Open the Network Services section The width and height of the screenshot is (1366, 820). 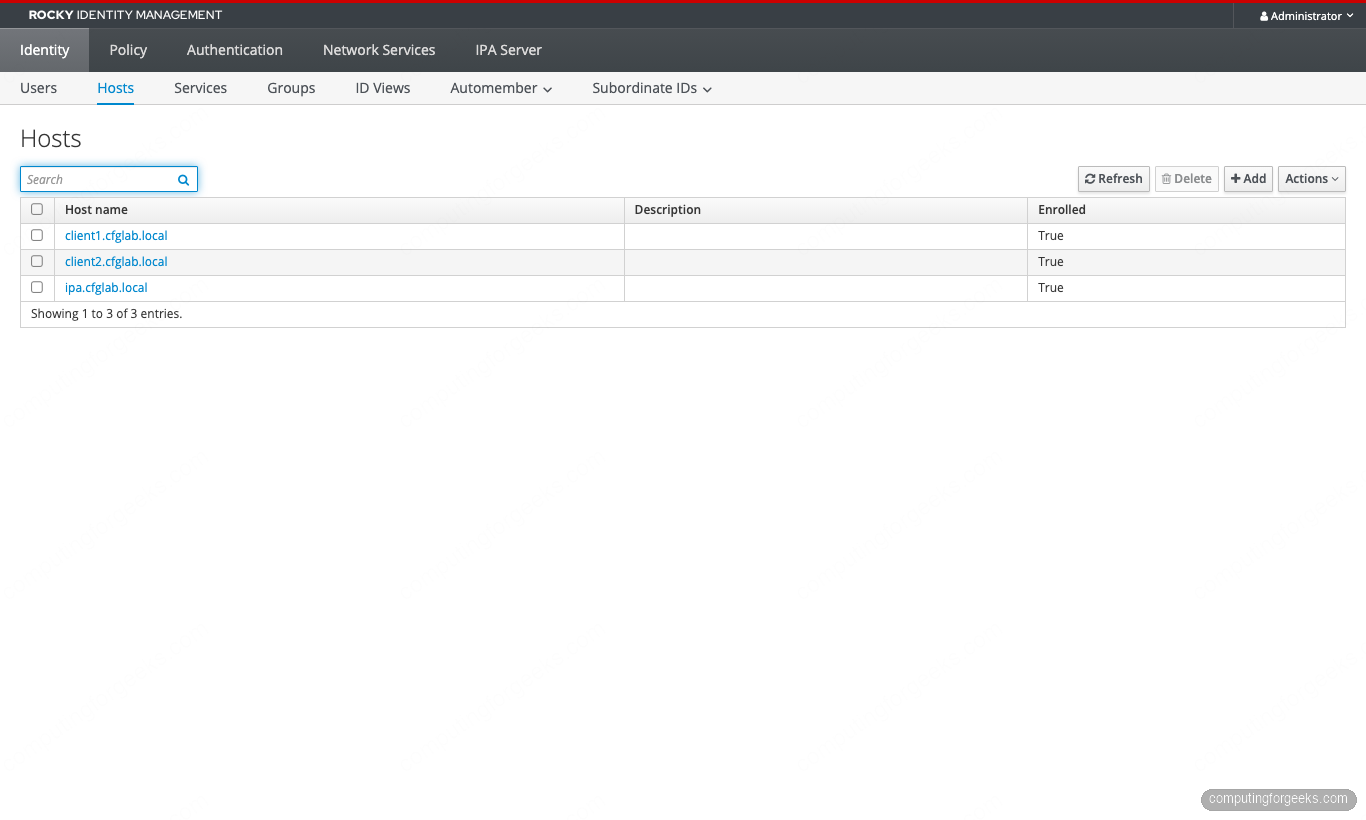[x=378, y=49]
